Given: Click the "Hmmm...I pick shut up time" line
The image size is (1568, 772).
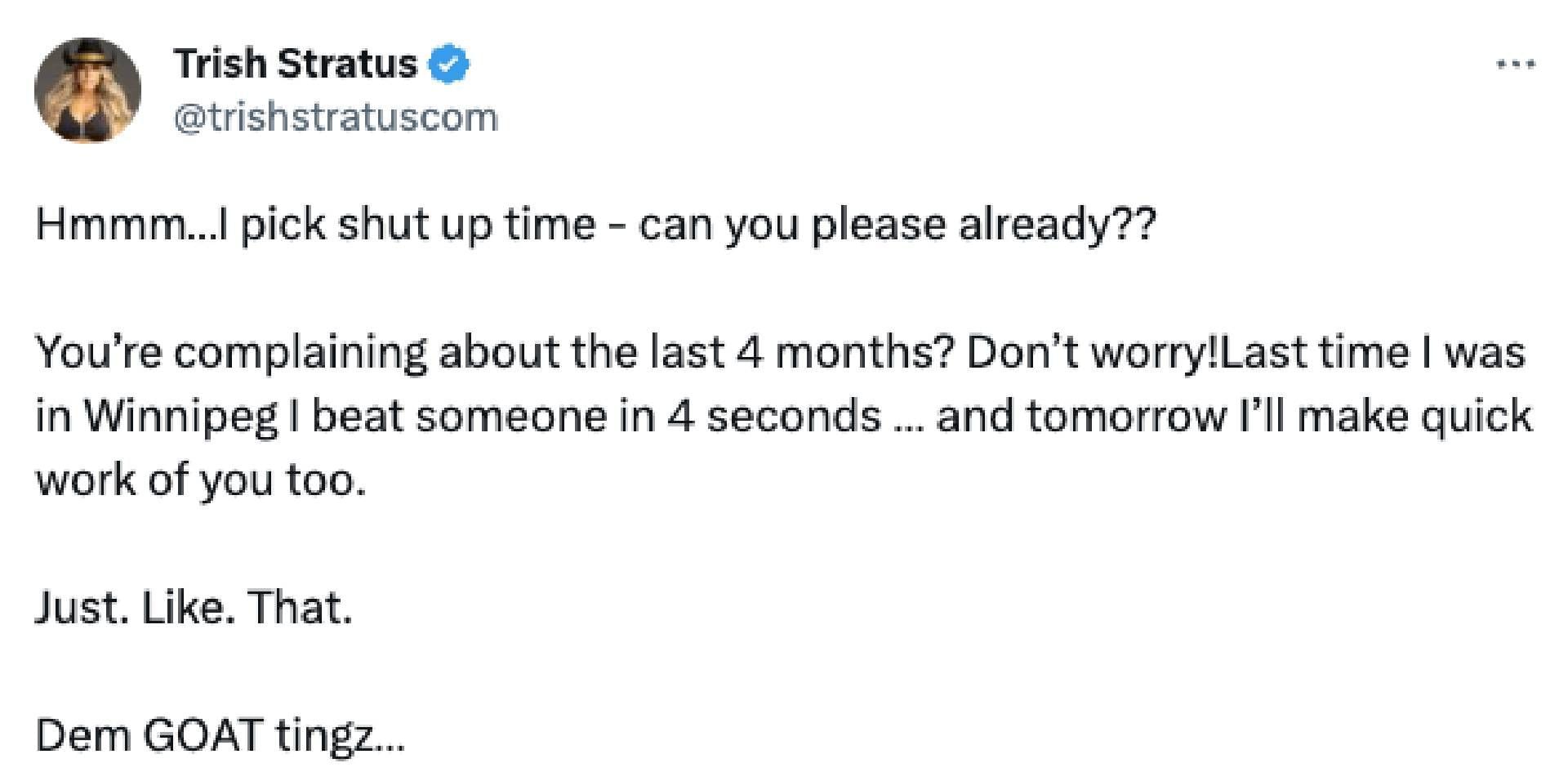Looking at the screenshot, I should point(315,225).
